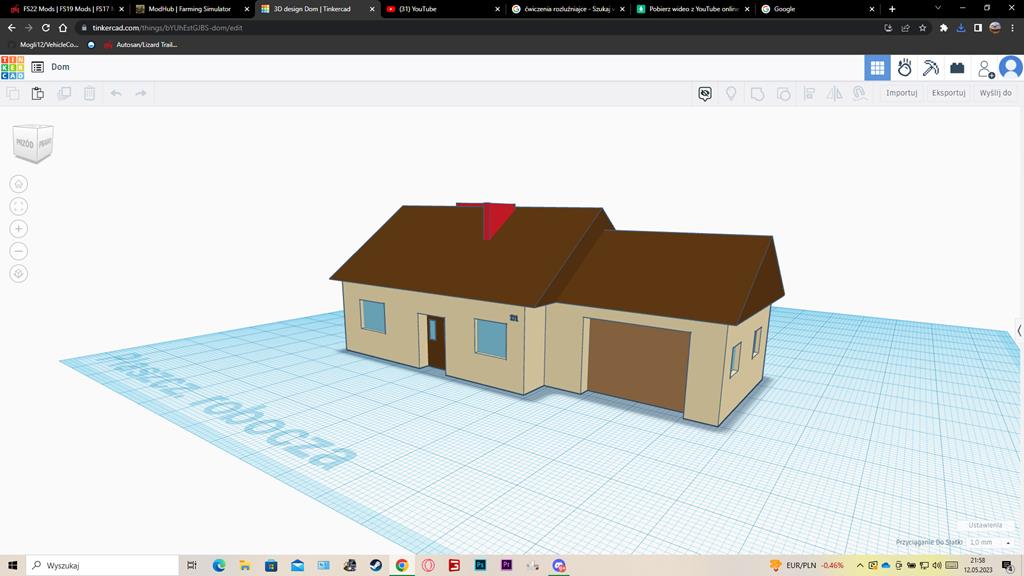
Task: Zoom out with the minus button
Action: click(x=19, y=251)
